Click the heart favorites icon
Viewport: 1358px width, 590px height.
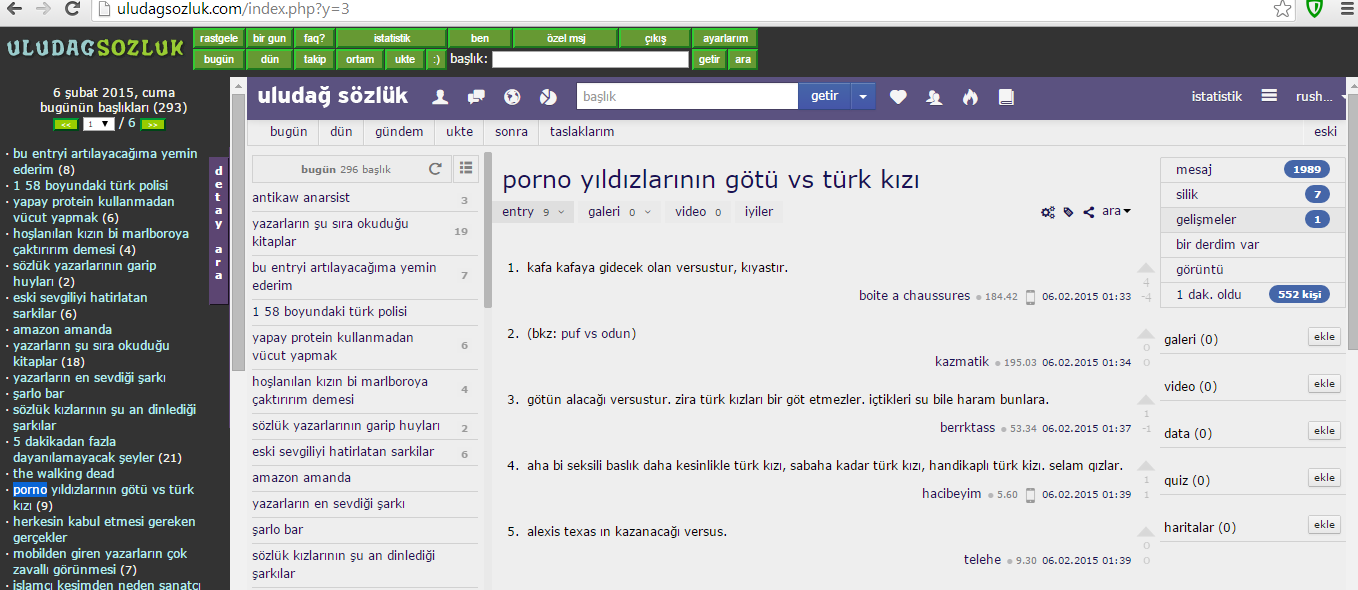[898, 97]
